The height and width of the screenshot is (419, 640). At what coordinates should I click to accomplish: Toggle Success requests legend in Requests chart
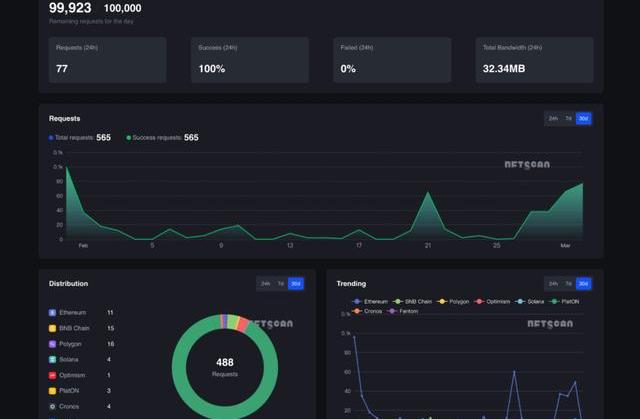[x=161, y=138]
